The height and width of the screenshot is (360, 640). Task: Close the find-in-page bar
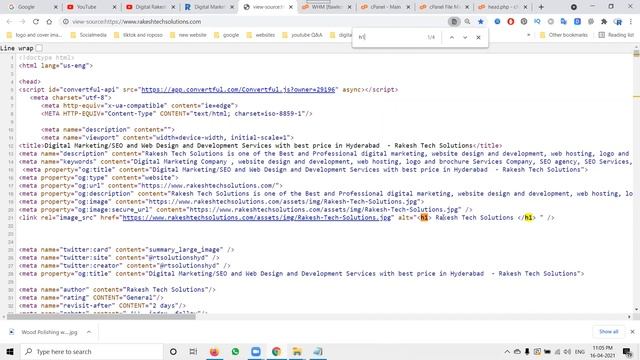[x=478, y=37]
